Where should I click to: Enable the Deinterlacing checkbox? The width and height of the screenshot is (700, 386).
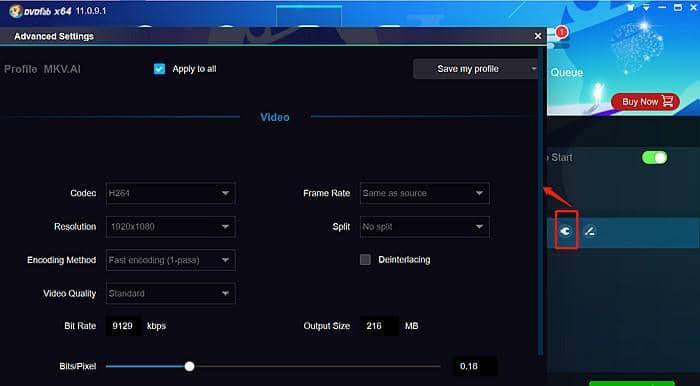365,260
